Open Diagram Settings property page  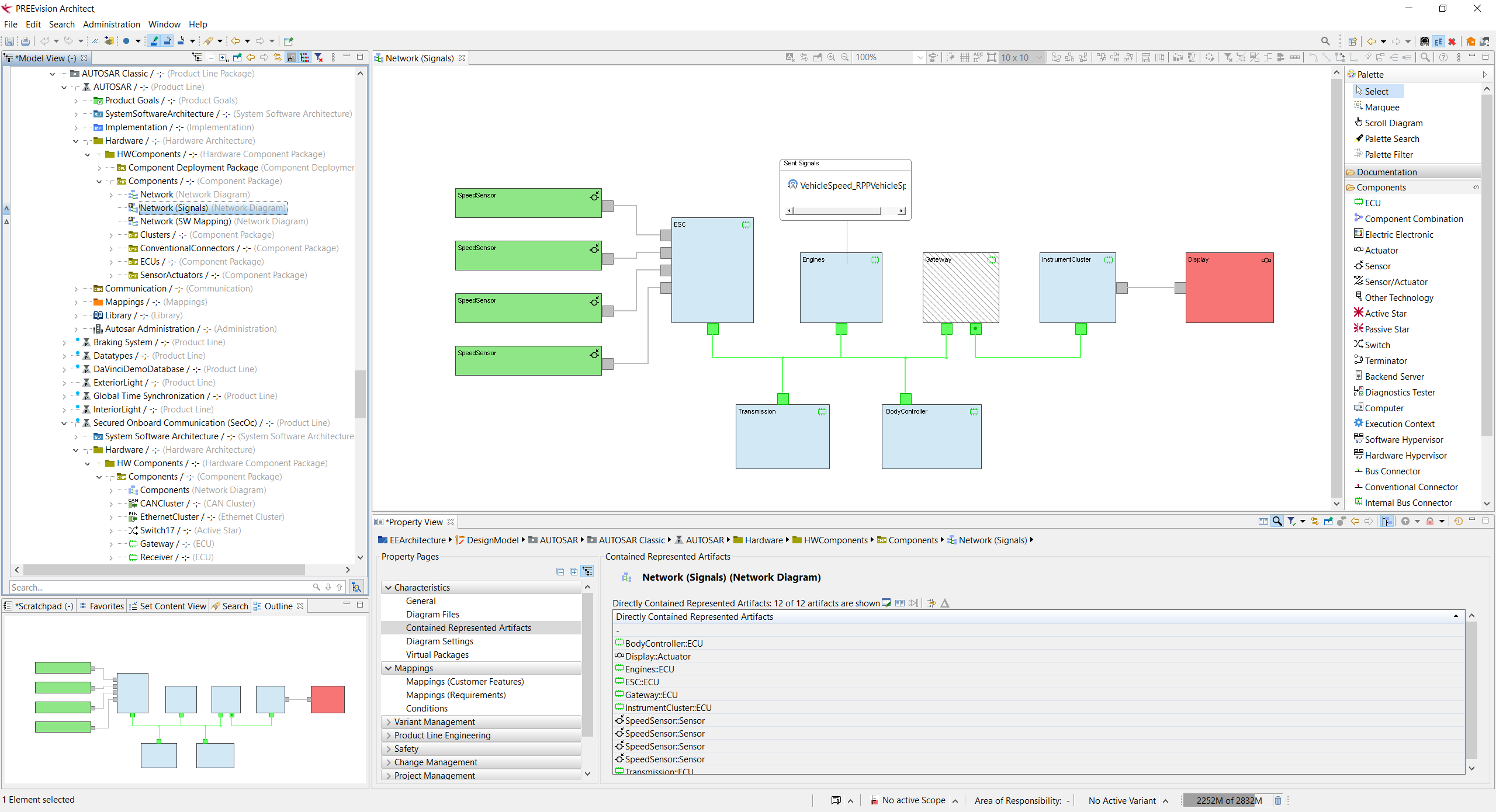pos(439,641)
